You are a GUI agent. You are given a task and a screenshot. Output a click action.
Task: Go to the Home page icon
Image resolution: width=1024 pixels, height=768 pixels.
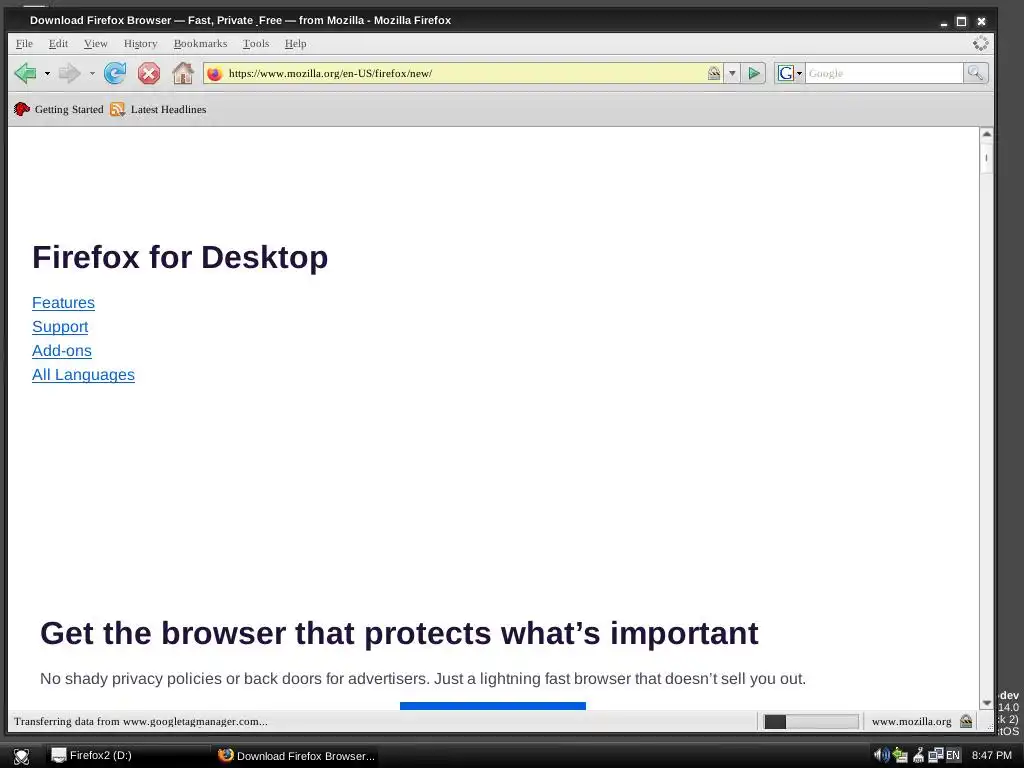[x=183, y=73]
